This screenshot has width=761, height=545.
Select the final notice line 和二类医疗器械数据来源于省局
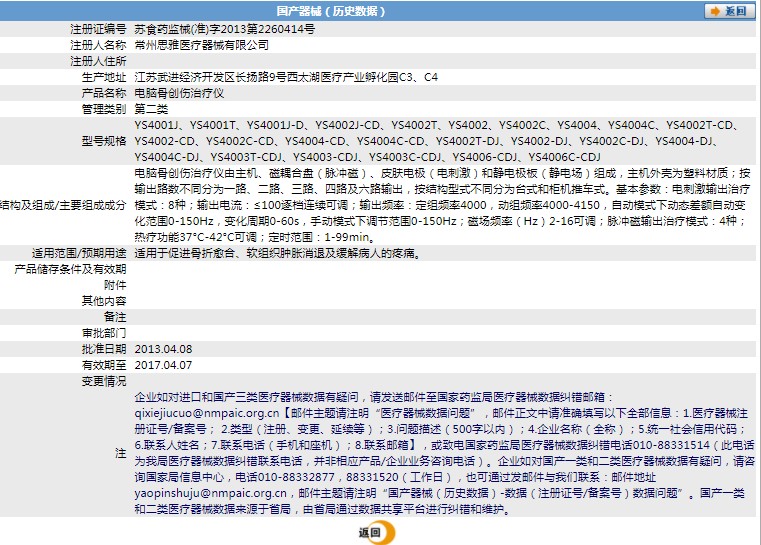pyautogui.click(x=322, y=510)
